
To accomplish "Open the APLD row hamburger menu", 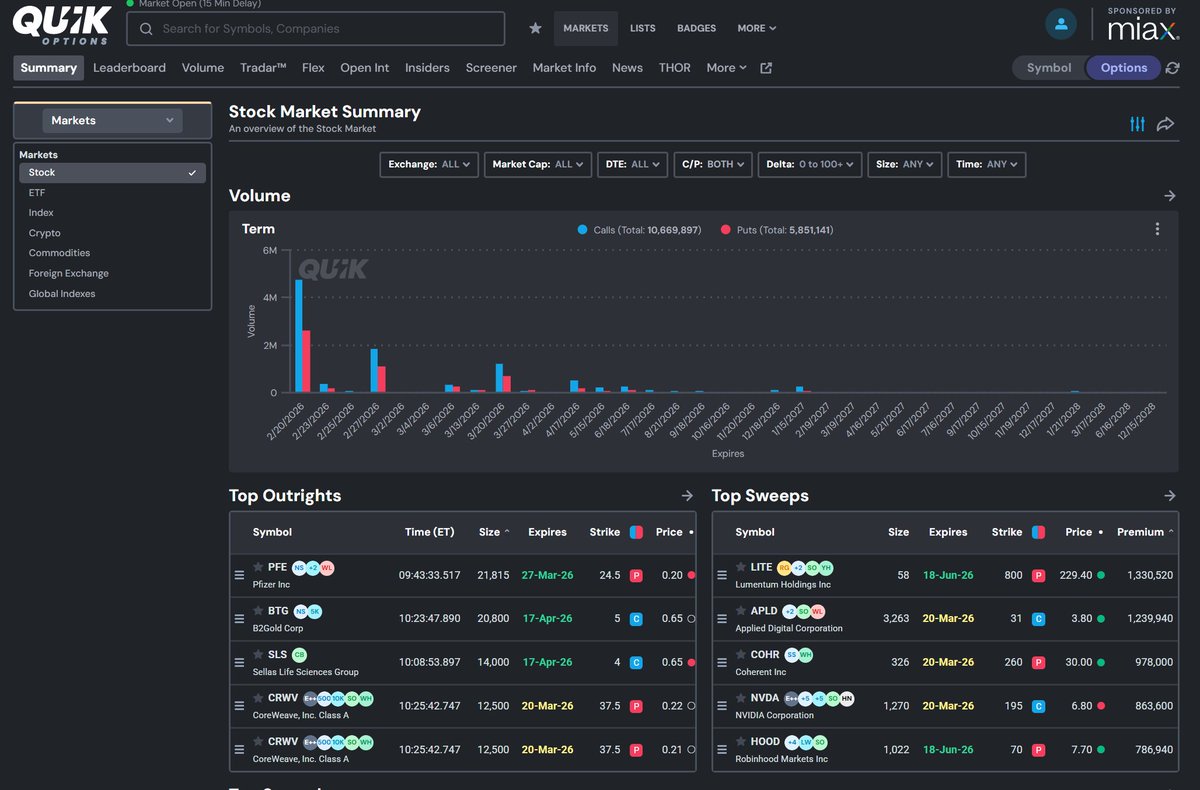I will (x=722, y=619).
